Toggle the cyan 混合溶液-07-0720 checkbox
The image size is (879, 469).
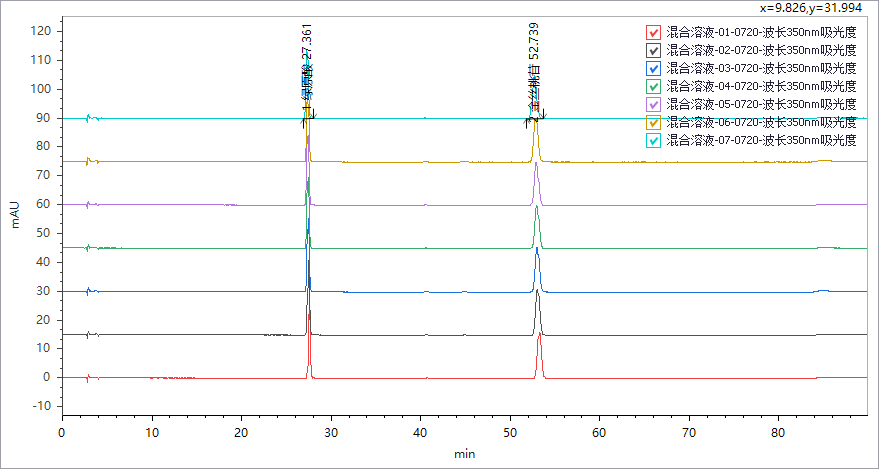(653, 140)
